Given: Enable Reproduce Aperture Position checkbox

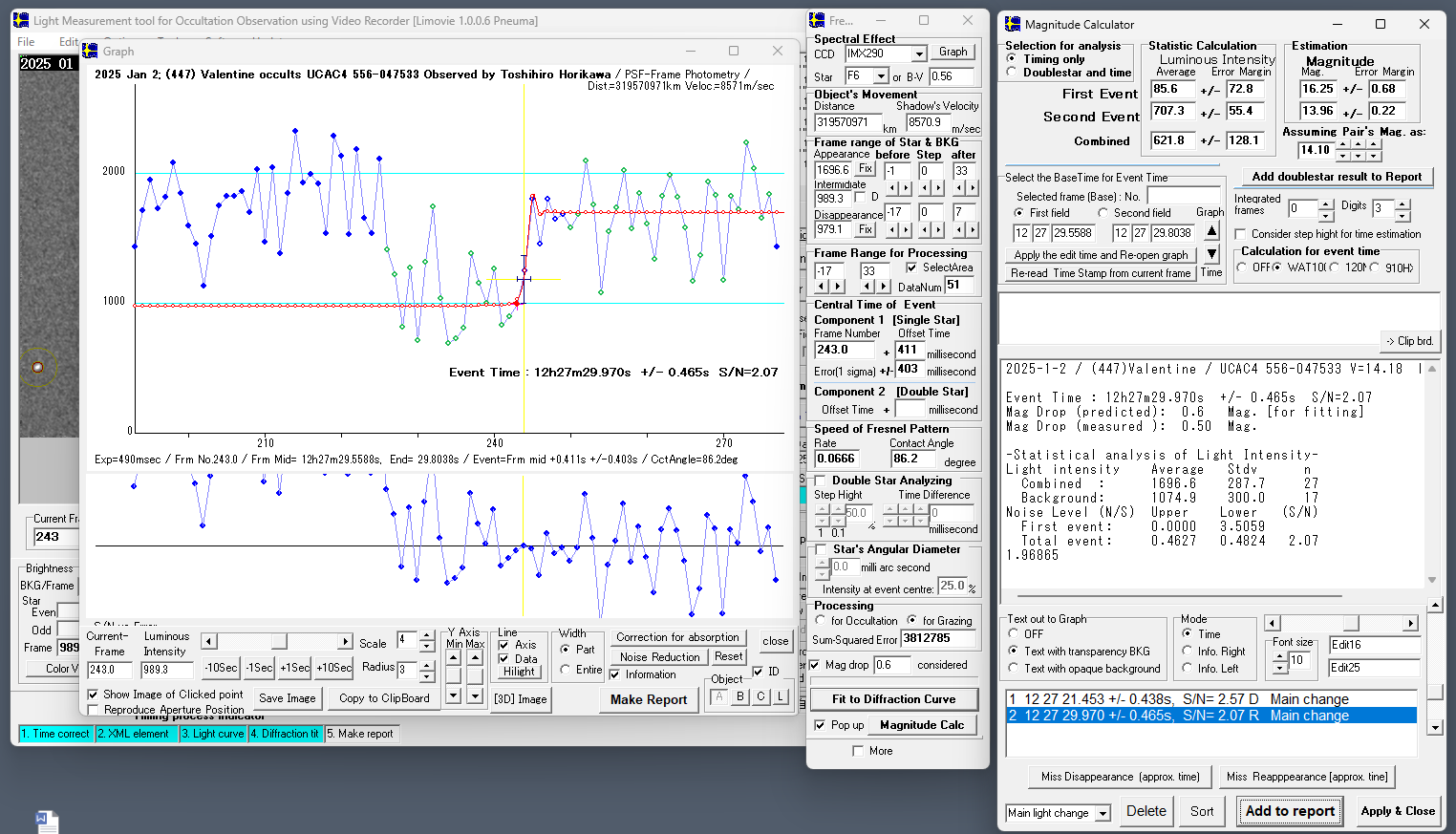Looking at the screenshot, I should coord(94,710).
